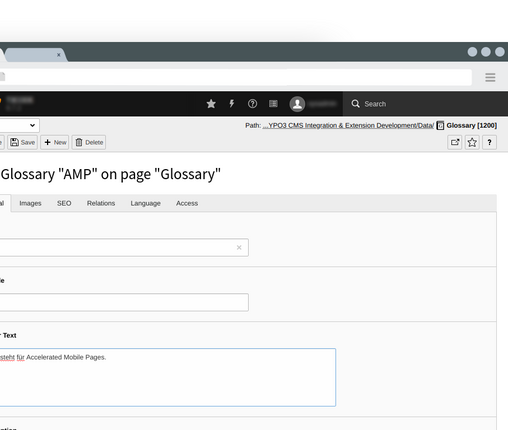Close the browser tab with x
This screenshot has height=430, width=508.
coord(59,55)
